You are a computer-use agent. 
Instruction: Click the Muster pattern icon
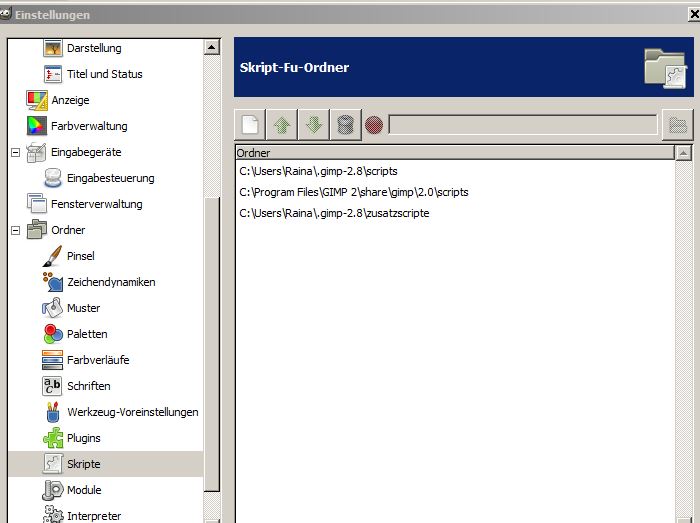coord(53,308)
